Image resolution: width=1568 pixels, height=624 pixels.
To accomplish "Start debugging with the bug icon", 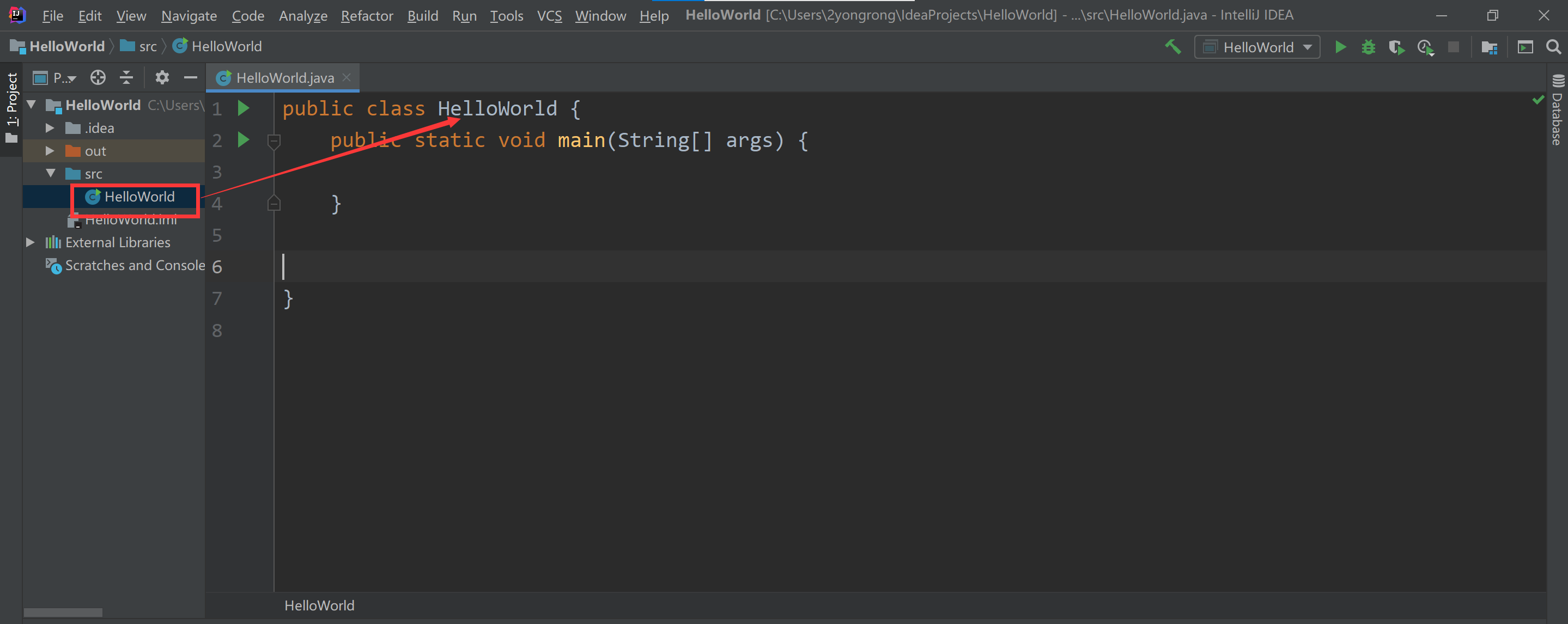I will [1369, 46].
